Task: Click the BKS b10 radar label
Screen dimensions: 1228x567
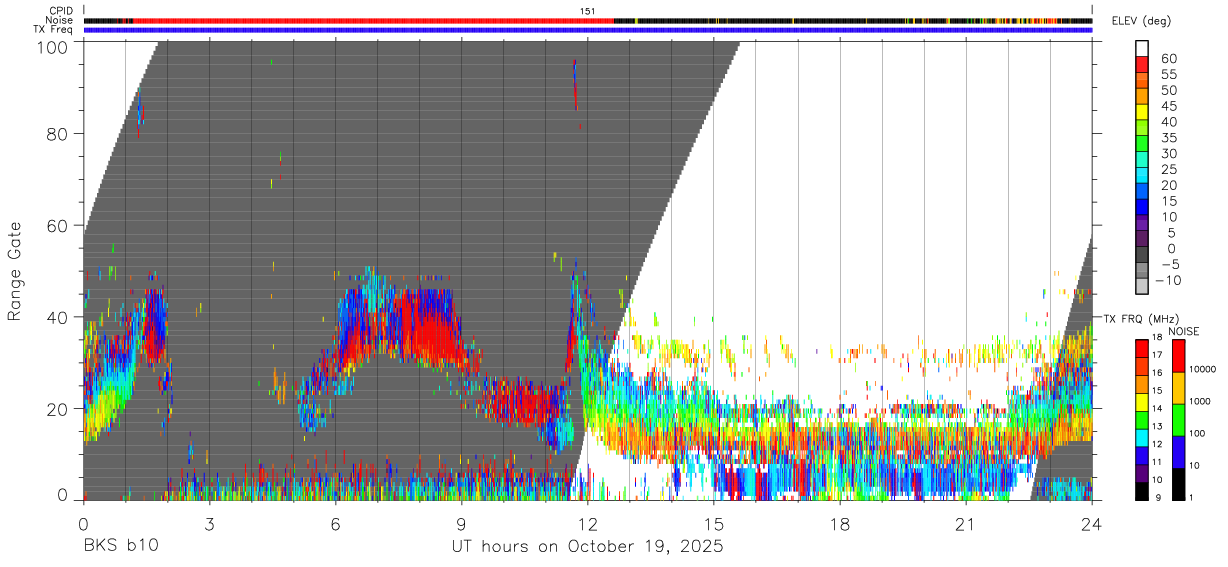Action: coord(120,546)
